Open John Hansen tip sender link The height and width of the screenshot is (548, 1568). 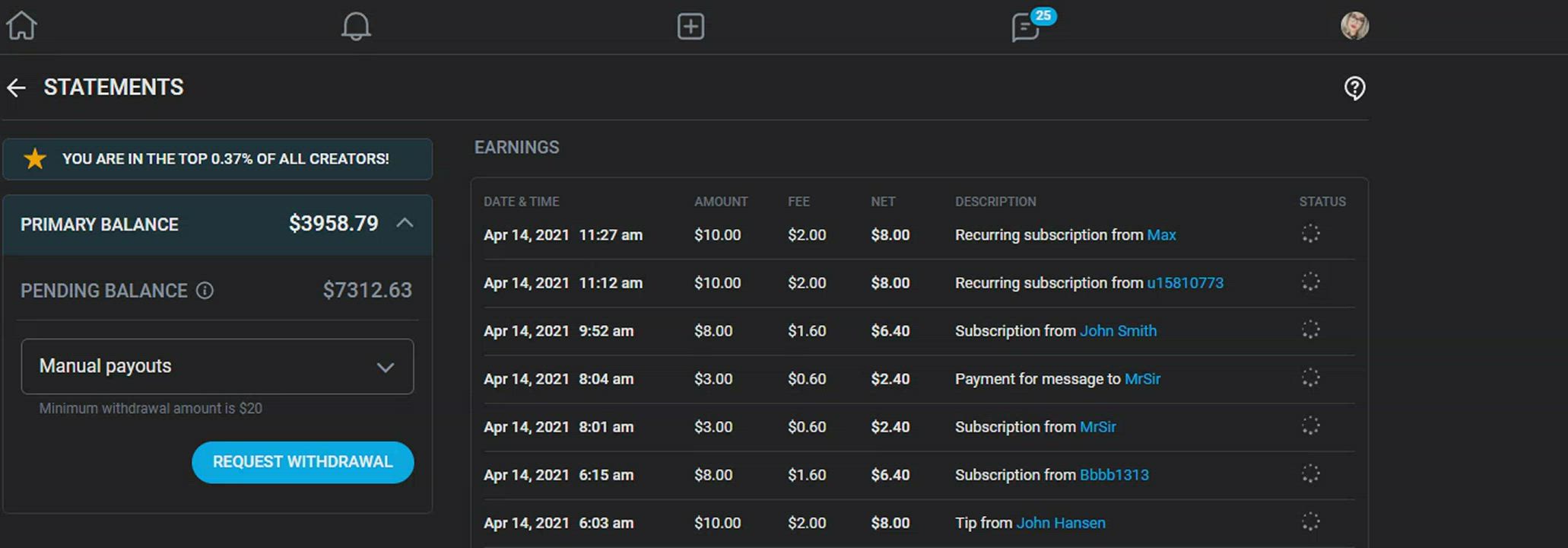[1061, 523]
